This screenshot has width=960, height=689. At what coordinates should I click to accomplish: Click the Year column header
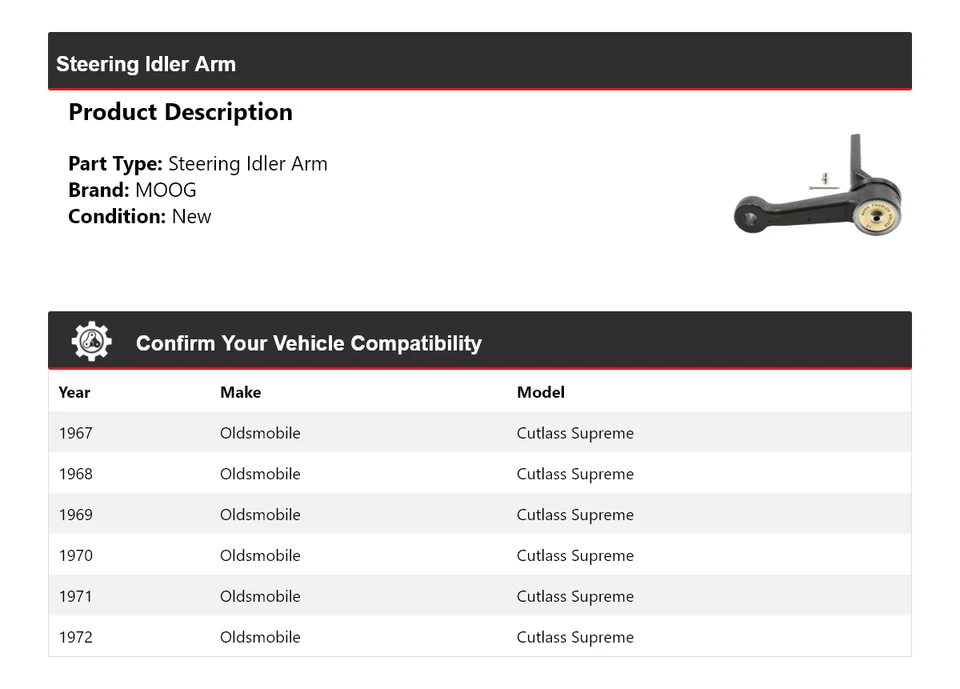(x=74, y=392)
